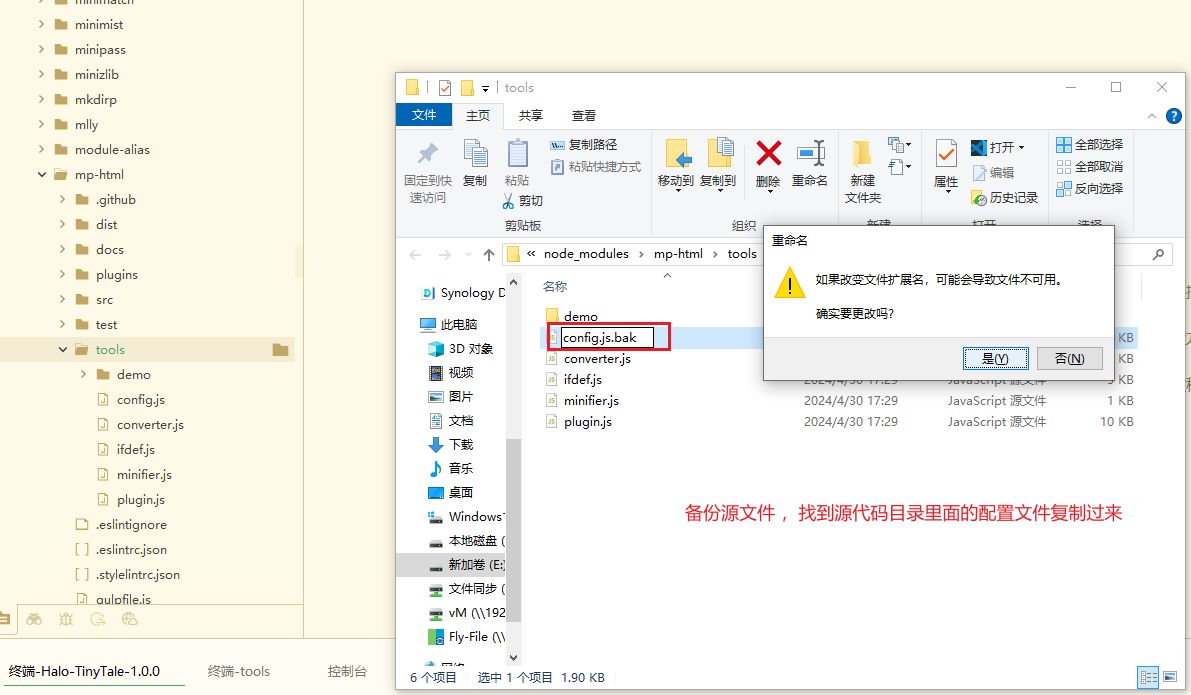Collapse the tools folder in tree
The image size is (1191, 695).
(x=63, y=349)
